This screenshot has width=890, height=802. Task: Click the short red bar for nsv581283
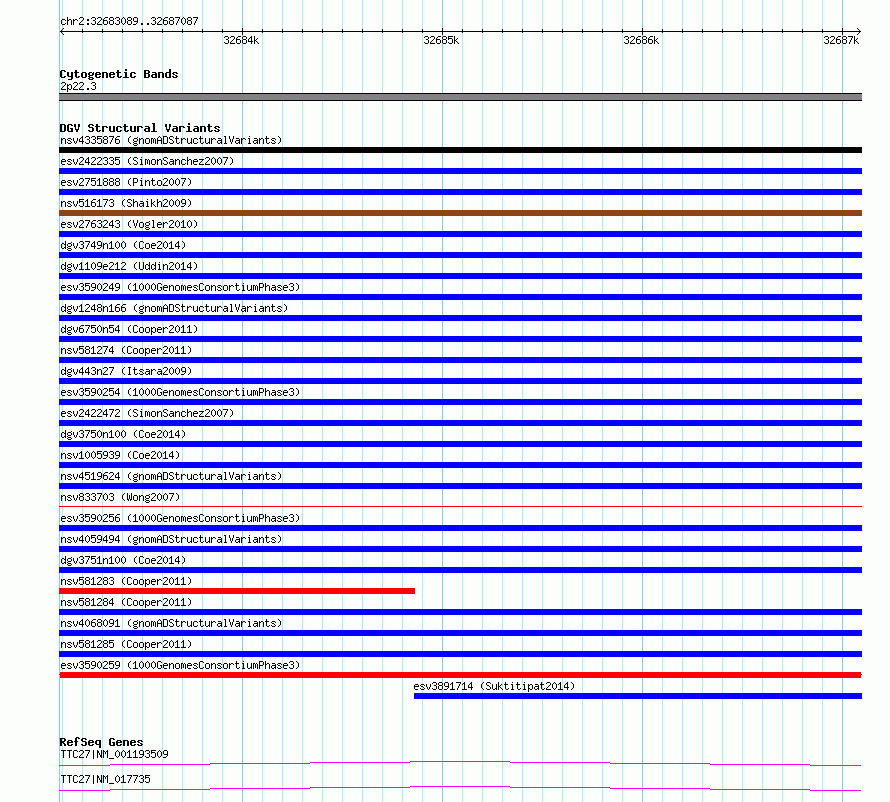[237, 591]
